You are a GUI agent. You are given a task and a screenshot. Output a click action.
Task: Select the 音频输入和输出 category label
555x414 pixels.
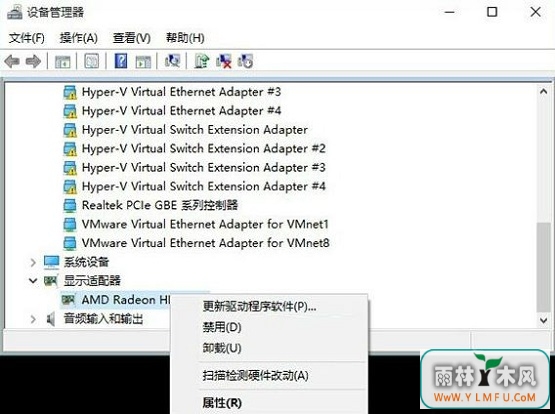click(103, 319)
